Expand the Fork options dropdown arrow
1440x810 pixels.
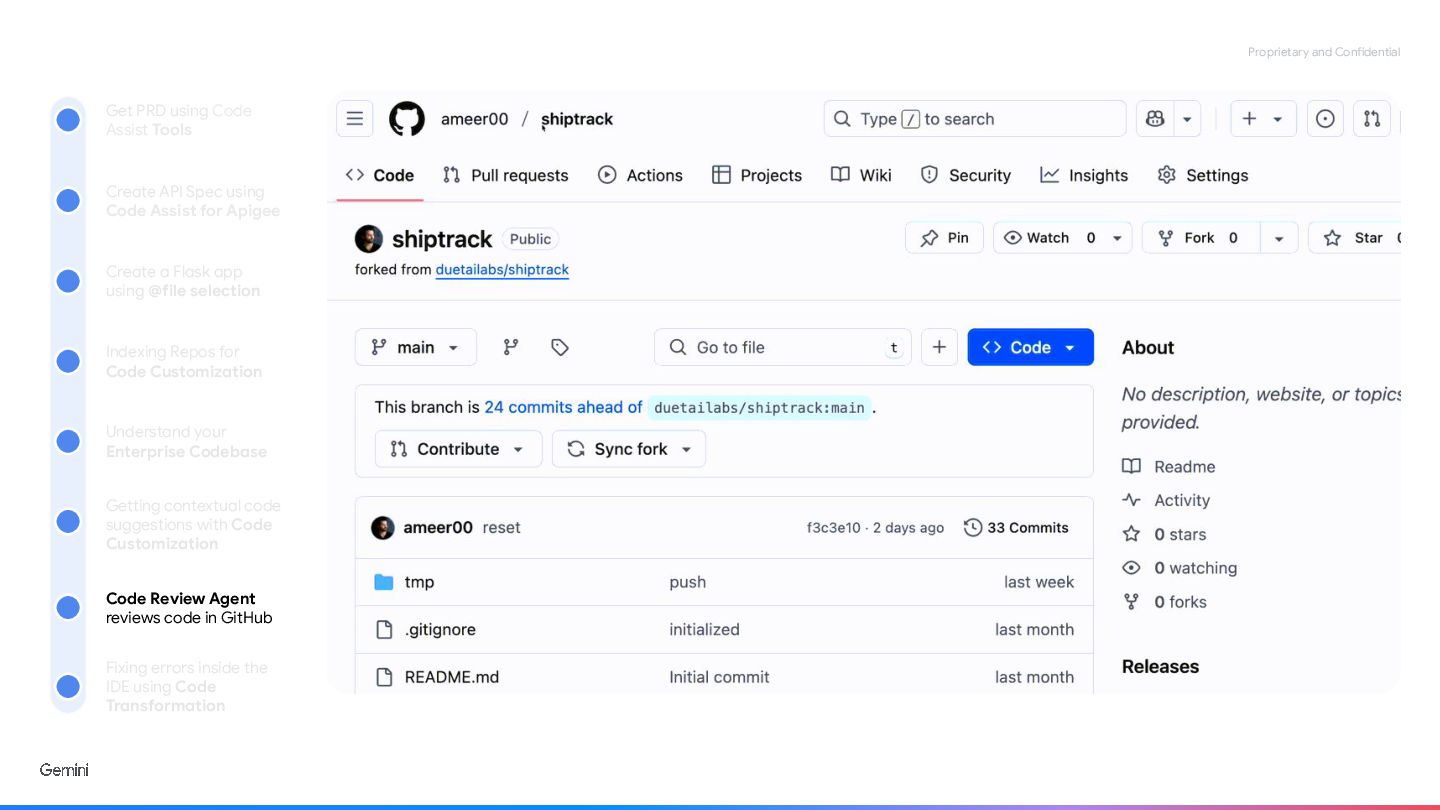[x=1279, y=238]
